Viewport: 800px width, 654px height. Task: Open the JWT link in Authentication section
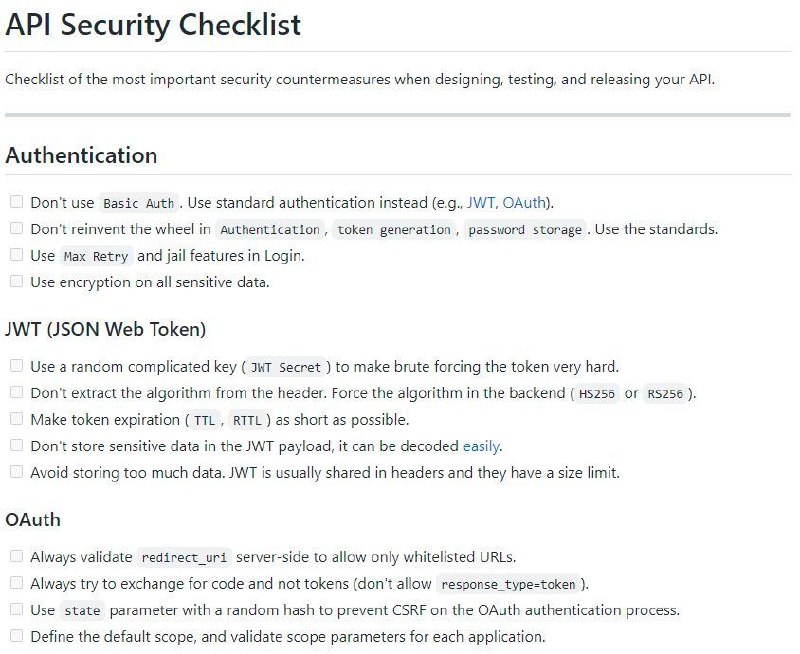click(x=481, y=203)
